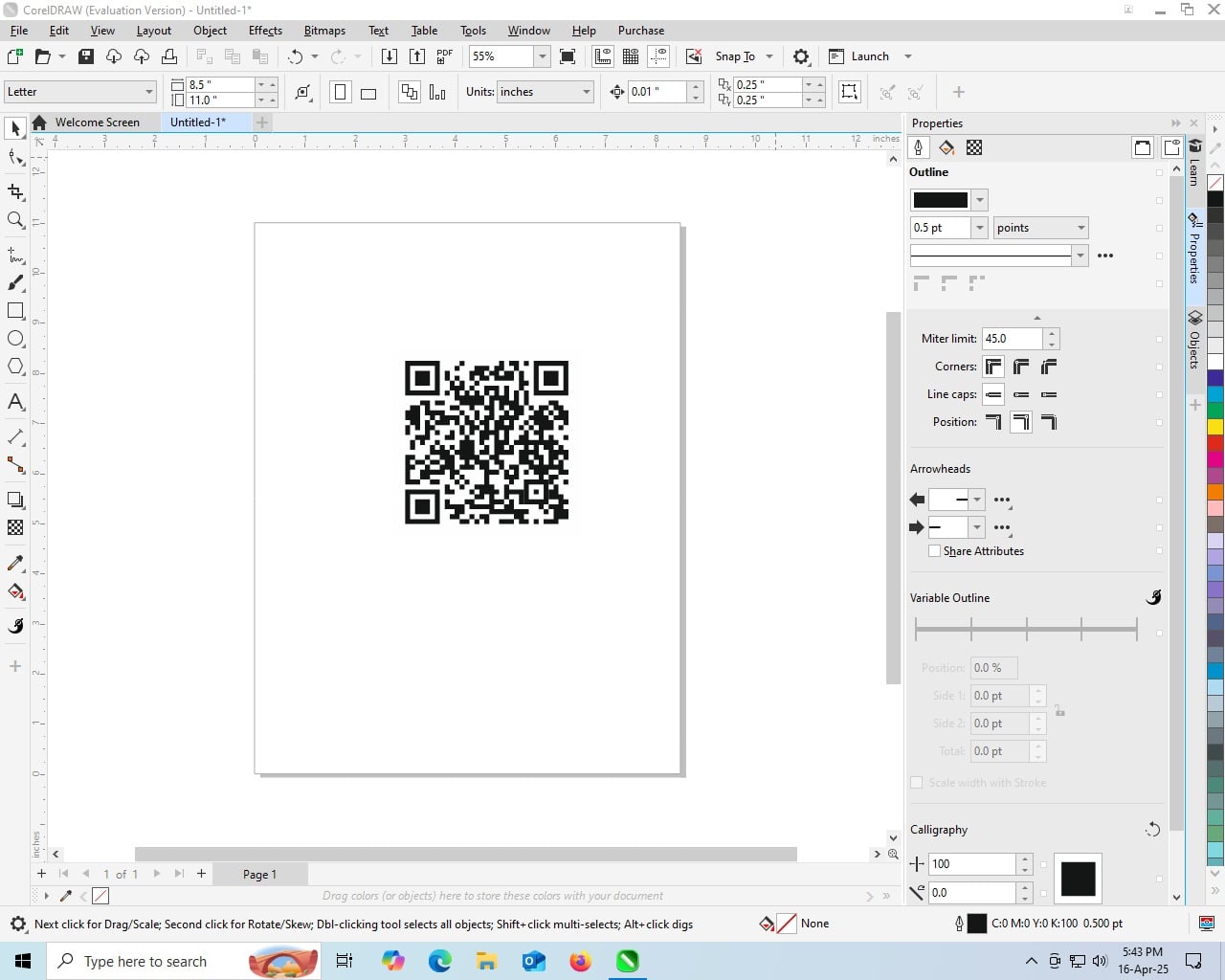
Task: Toggle Portrait page orientation
Action: (340, 92)
